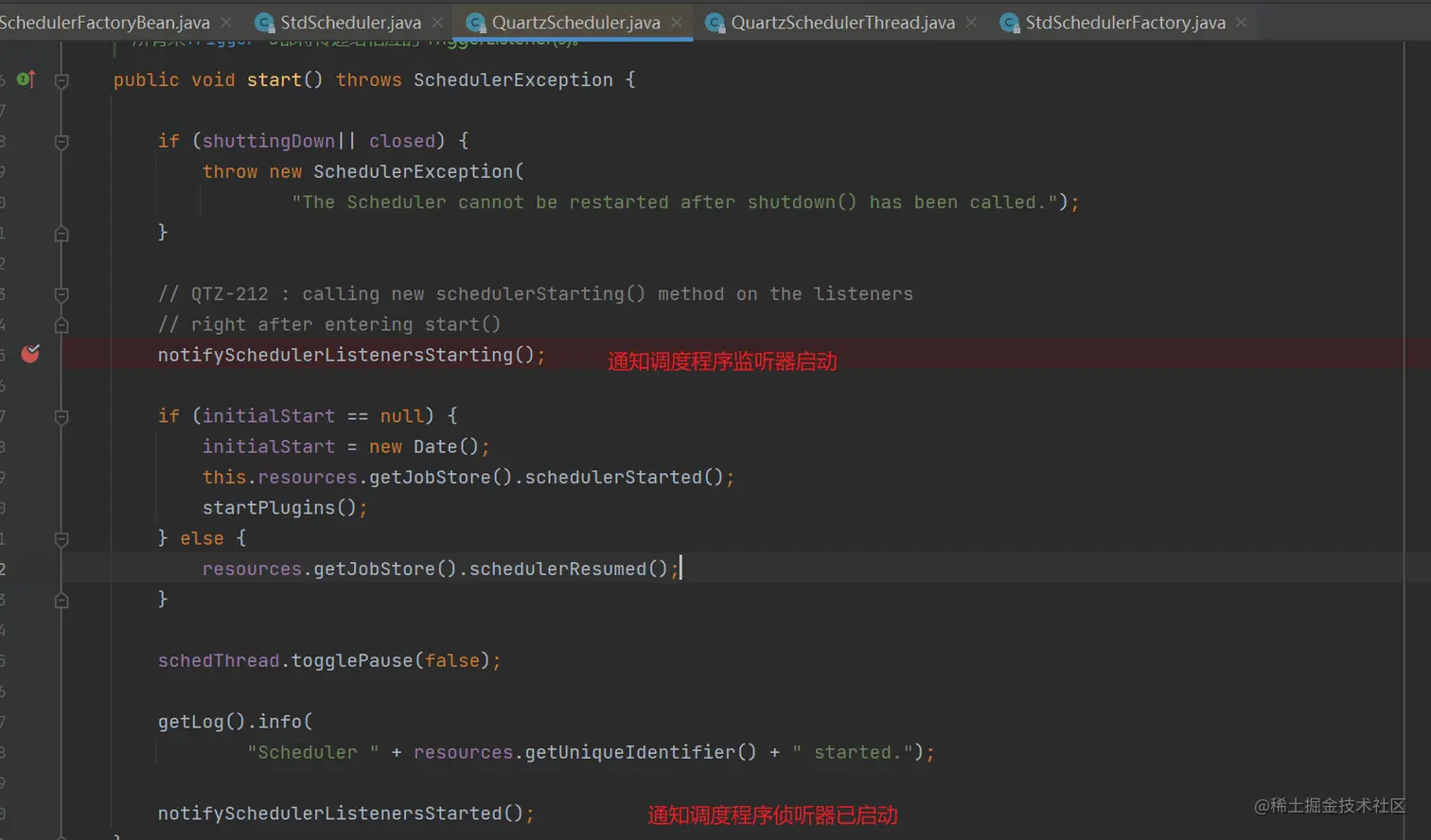
Task: Click 'SchedulerException' in the throws clause
Action: 513,80
